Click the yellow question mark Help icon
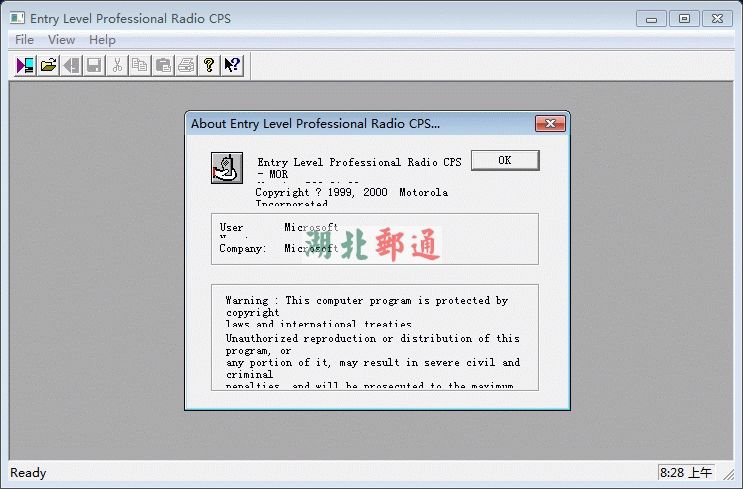Image resolution: width=743 pixels, height=489 pixels. (x=209, y=65)
